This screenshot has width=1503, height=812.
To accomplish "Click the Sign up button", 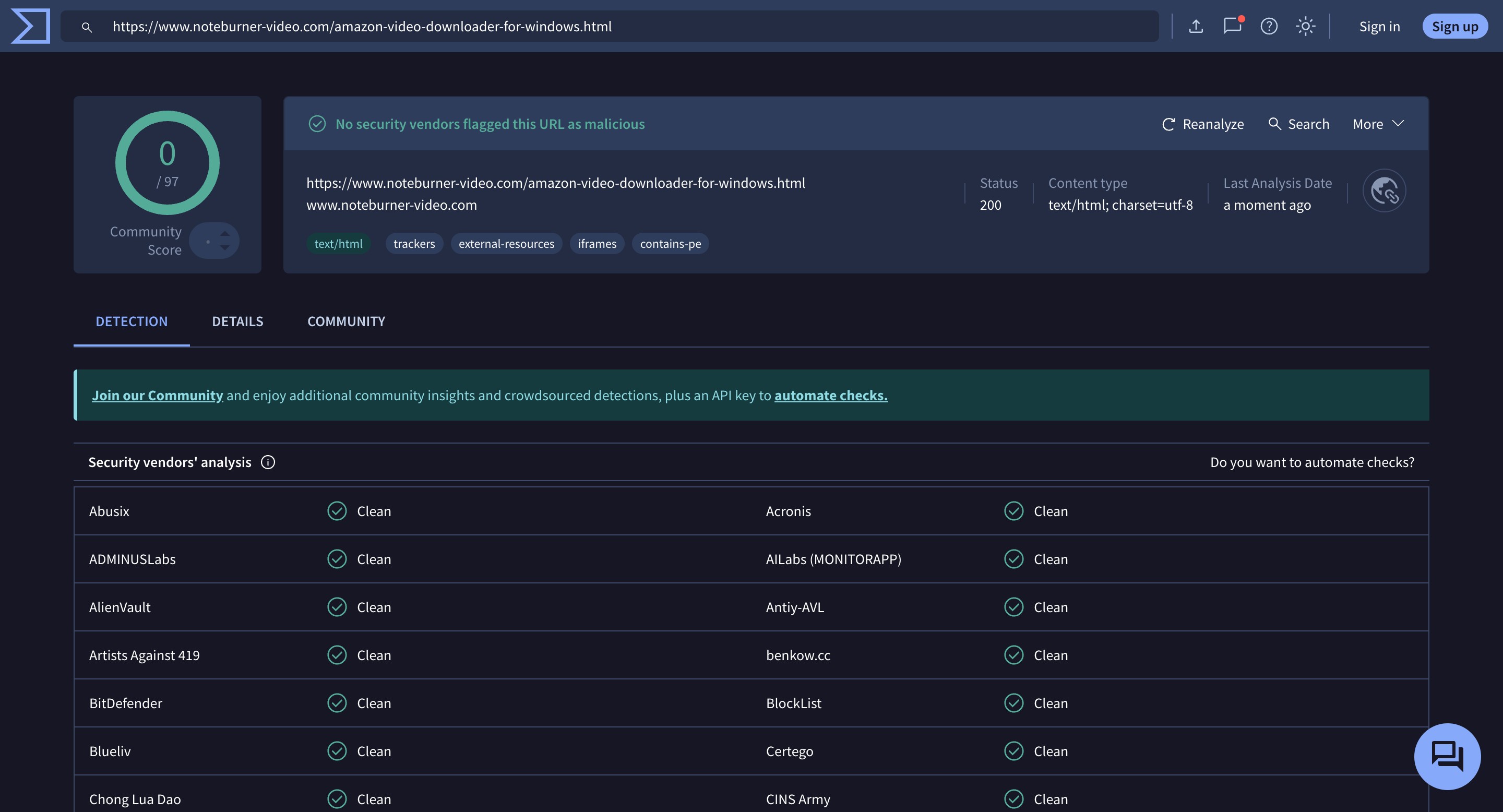I will (1454, 26).
